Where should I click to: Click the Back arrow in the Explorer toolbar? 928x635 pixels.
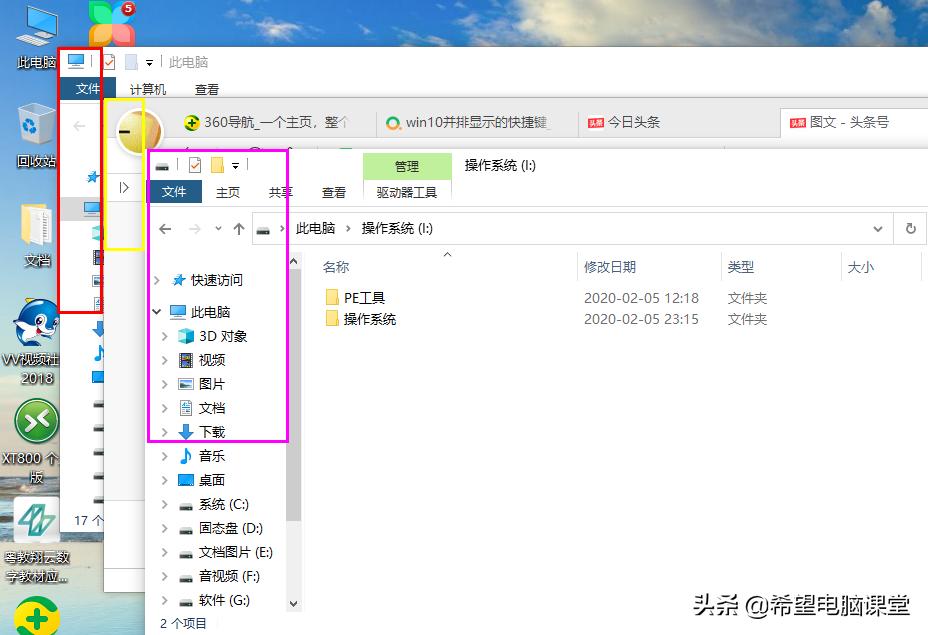(165, 228)
